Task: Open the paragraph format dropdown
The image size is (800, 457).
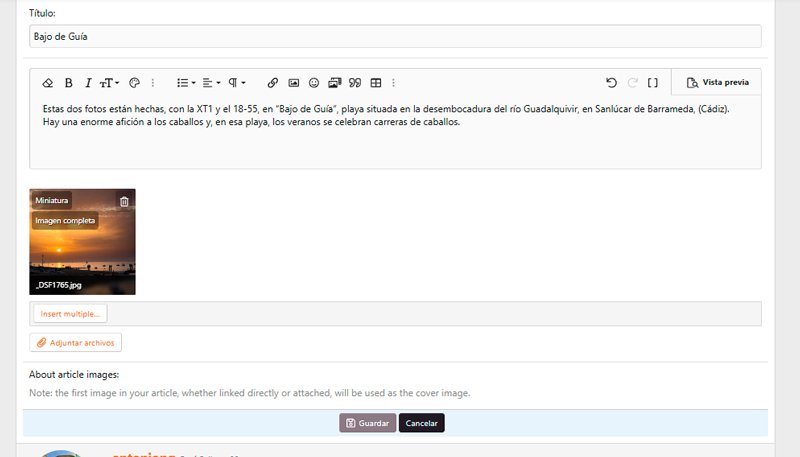Action: point(237,83)
